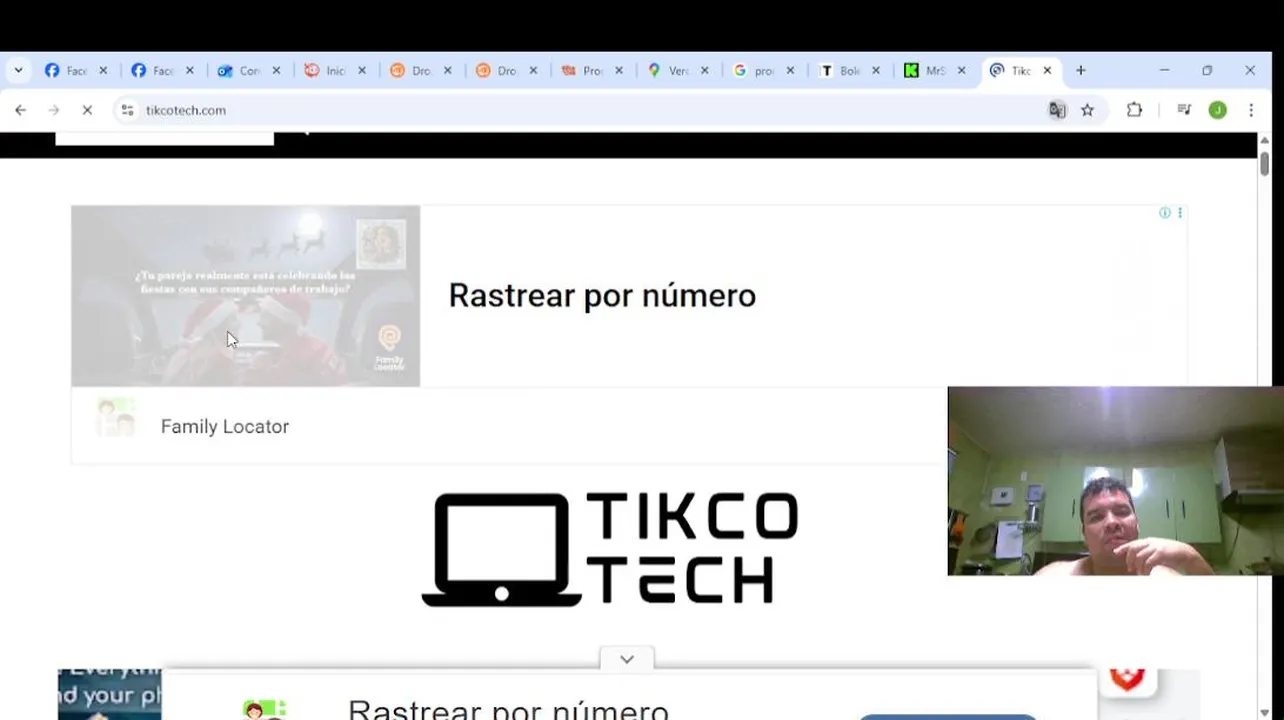Close the 'MrS' tab

[961, 71]
